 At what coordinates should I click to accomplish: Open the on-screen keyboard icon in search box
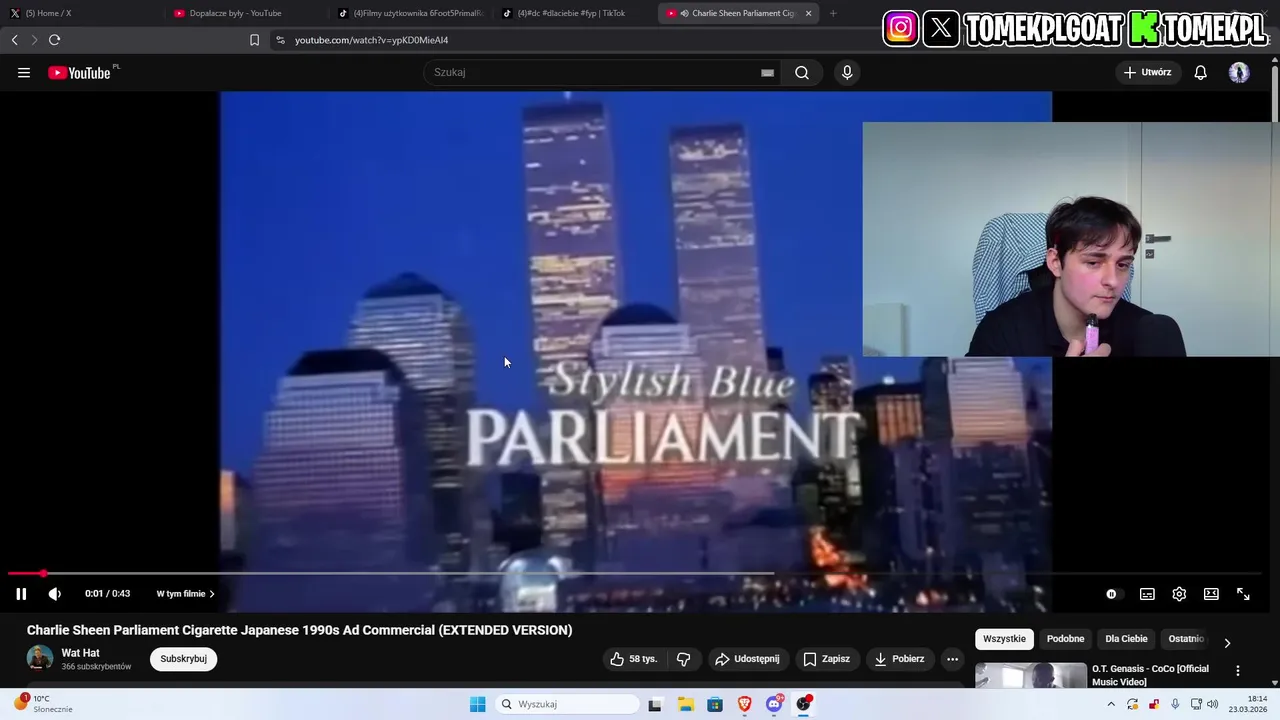click(767, 73)
